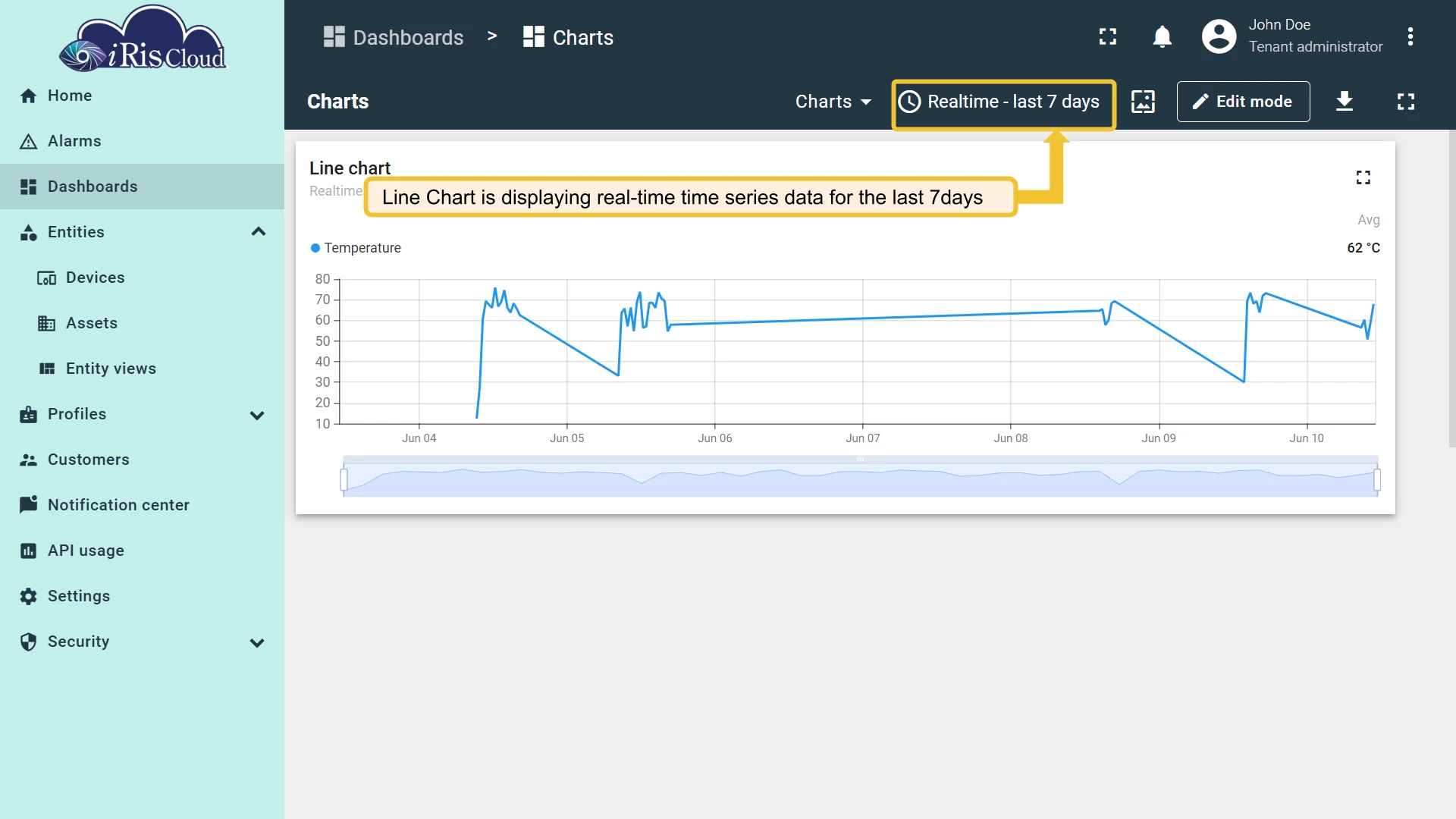Toggle the Temperature legend series
Image resolution: width=1456 pixels, height=819 pixels.
pos(356,248)
